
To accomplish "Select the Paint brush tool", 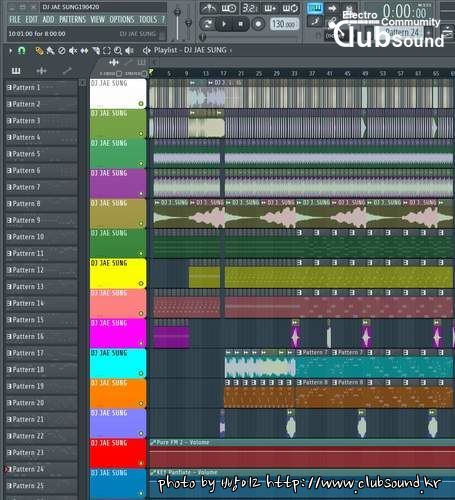I will point(50,51).
